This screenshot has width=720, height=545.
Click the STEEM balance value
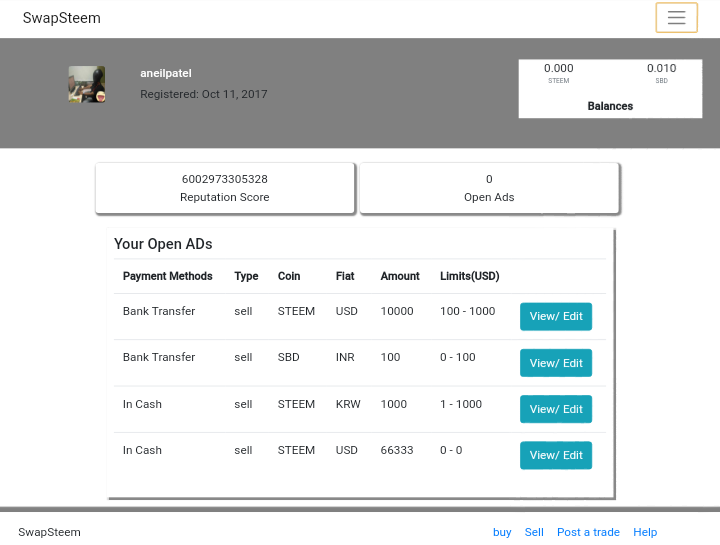[x=559, y=69]
